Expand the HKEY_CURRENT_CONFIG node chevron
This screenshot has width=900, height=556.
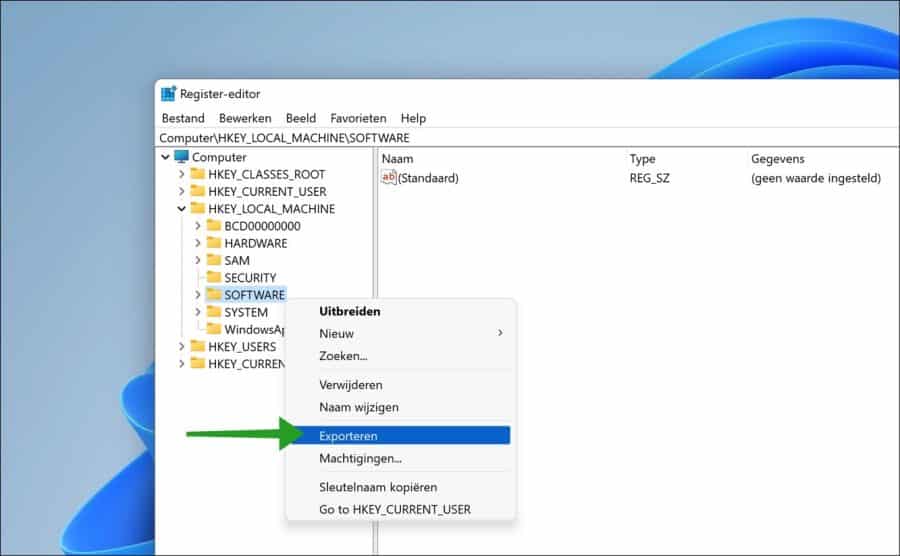tap(181, 363)
